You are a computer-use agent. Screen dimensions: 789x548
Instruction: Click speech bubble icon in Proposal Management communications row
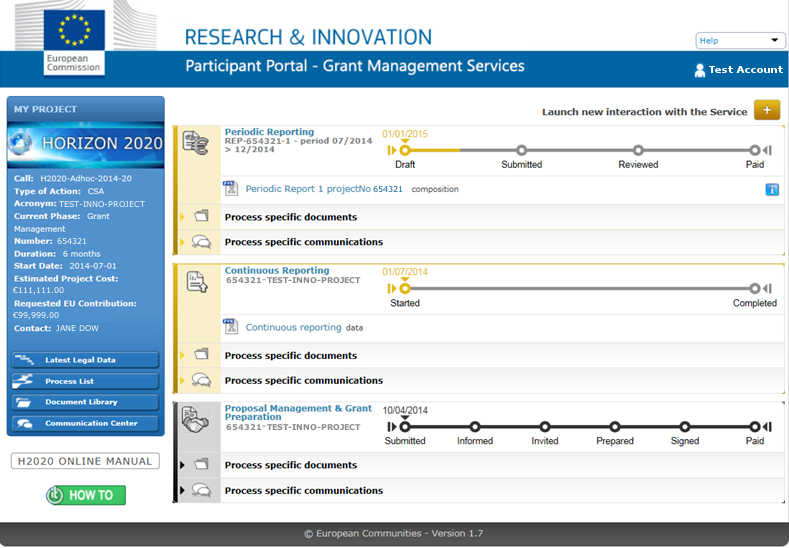click(x=201, y=490)
